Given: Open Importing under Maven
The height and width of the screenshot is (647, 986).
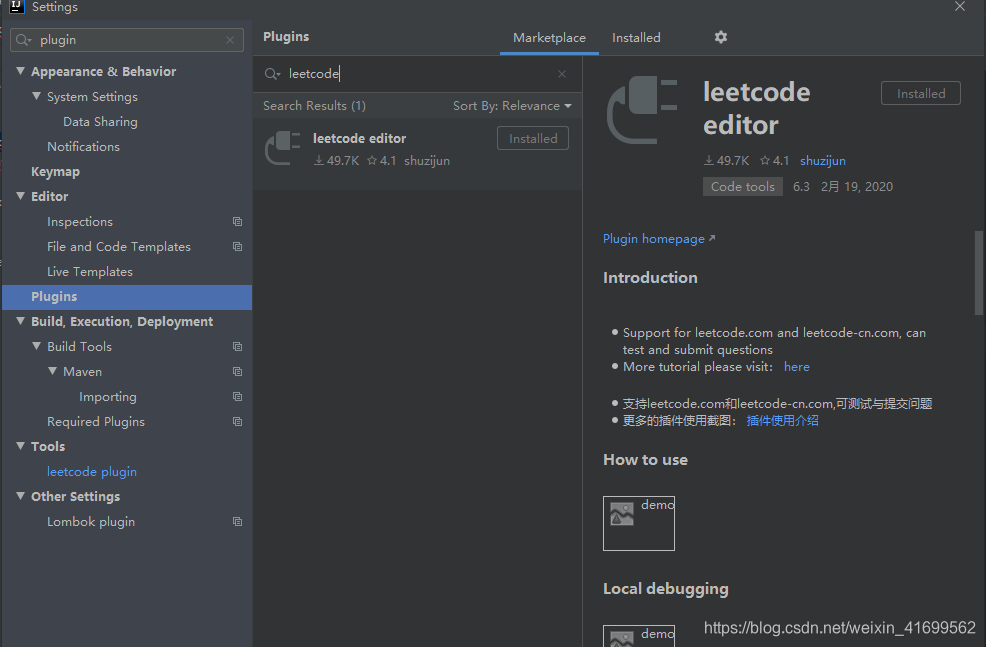Looking at the screenshot, I should 108,397.
